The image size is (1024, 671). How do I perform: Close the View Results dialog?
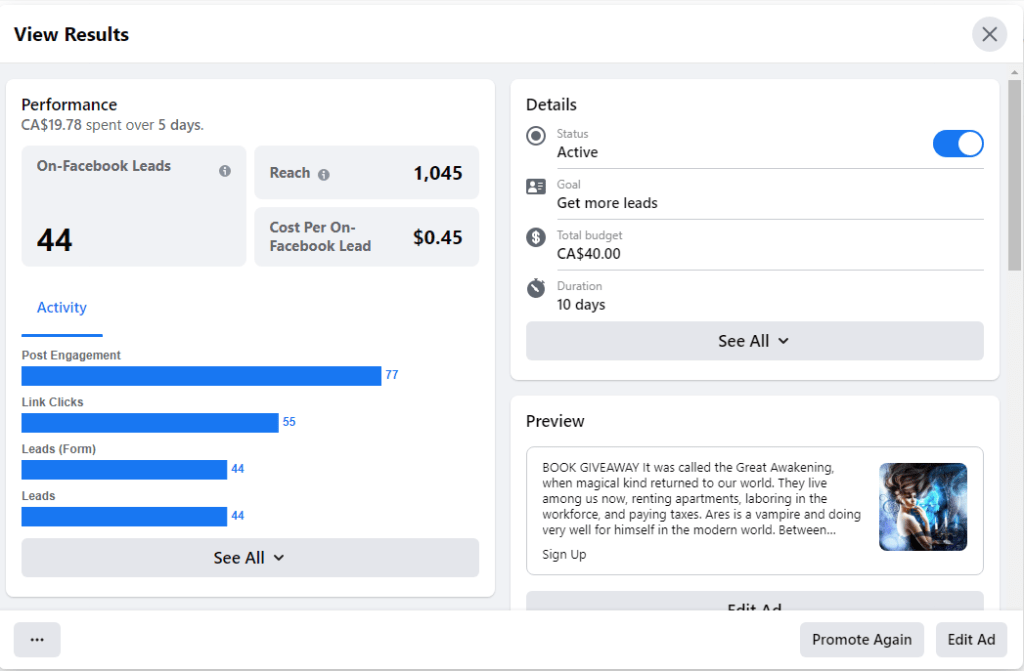tap(989, 35)
